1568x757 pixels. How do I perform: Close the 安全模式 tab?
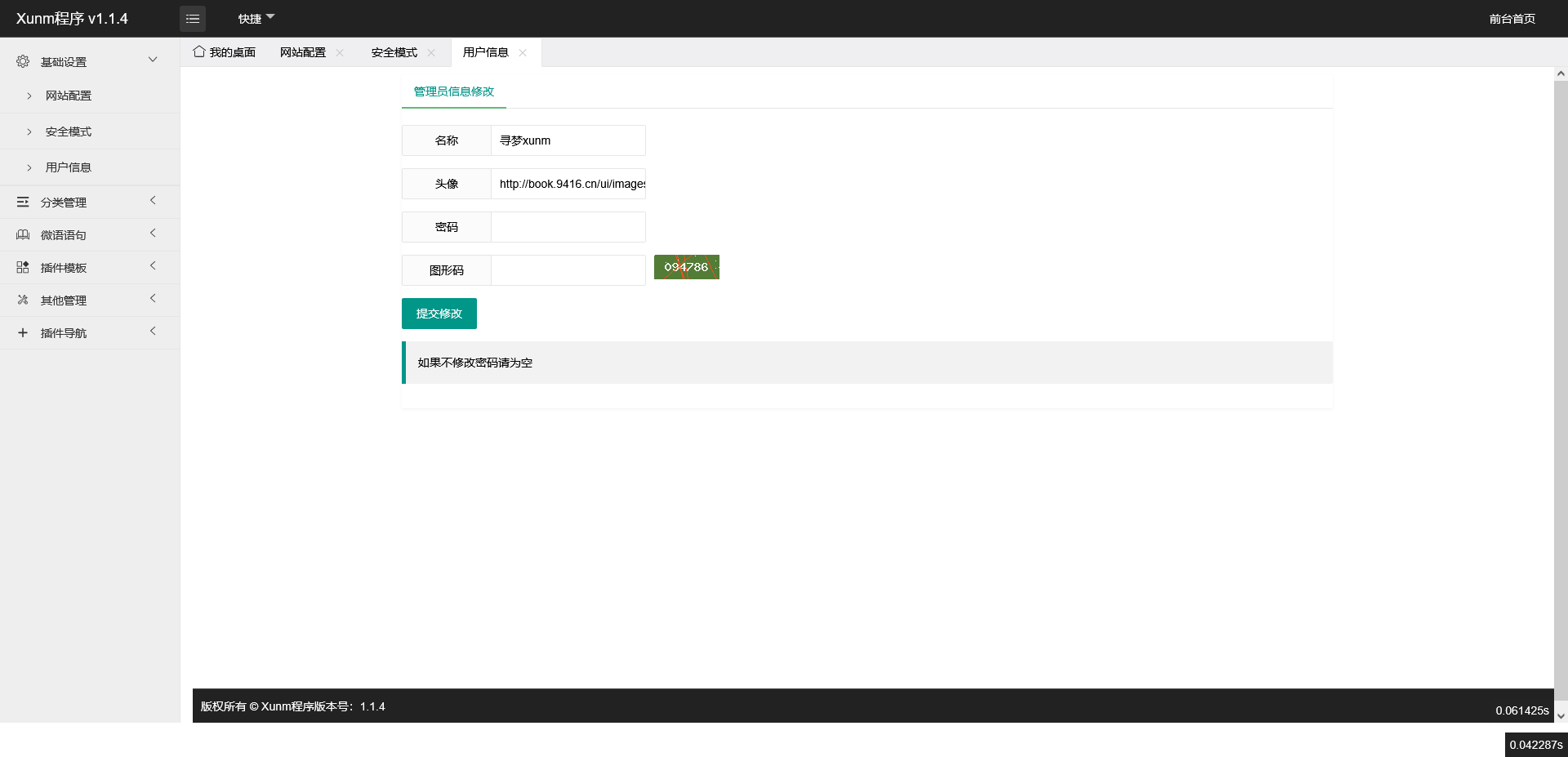431,52
